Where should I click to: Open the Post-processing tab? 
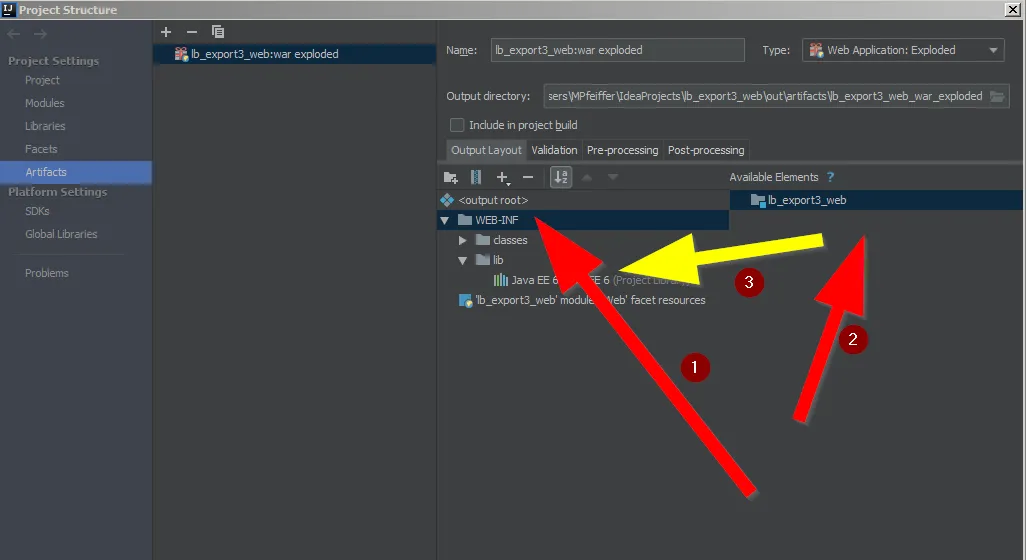[x=706, y=150]
